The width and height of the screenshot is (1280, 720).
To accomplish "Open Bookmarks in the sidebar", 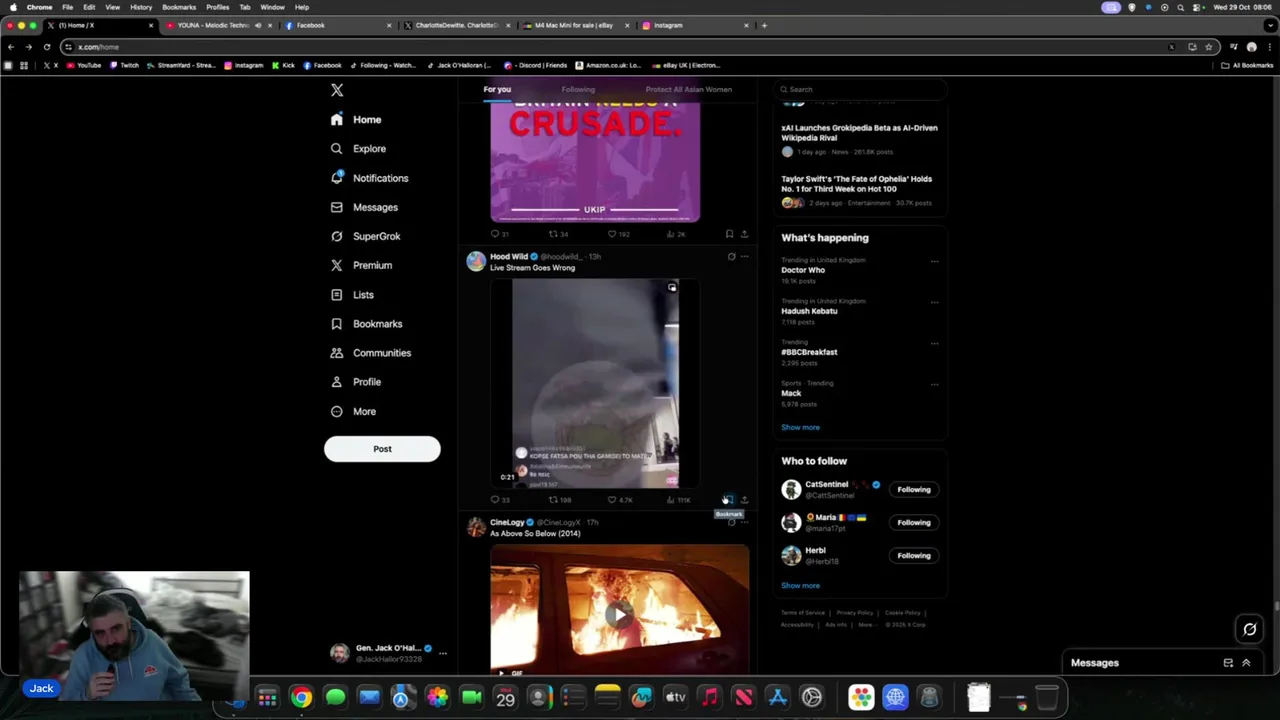I will pos(367,324).
